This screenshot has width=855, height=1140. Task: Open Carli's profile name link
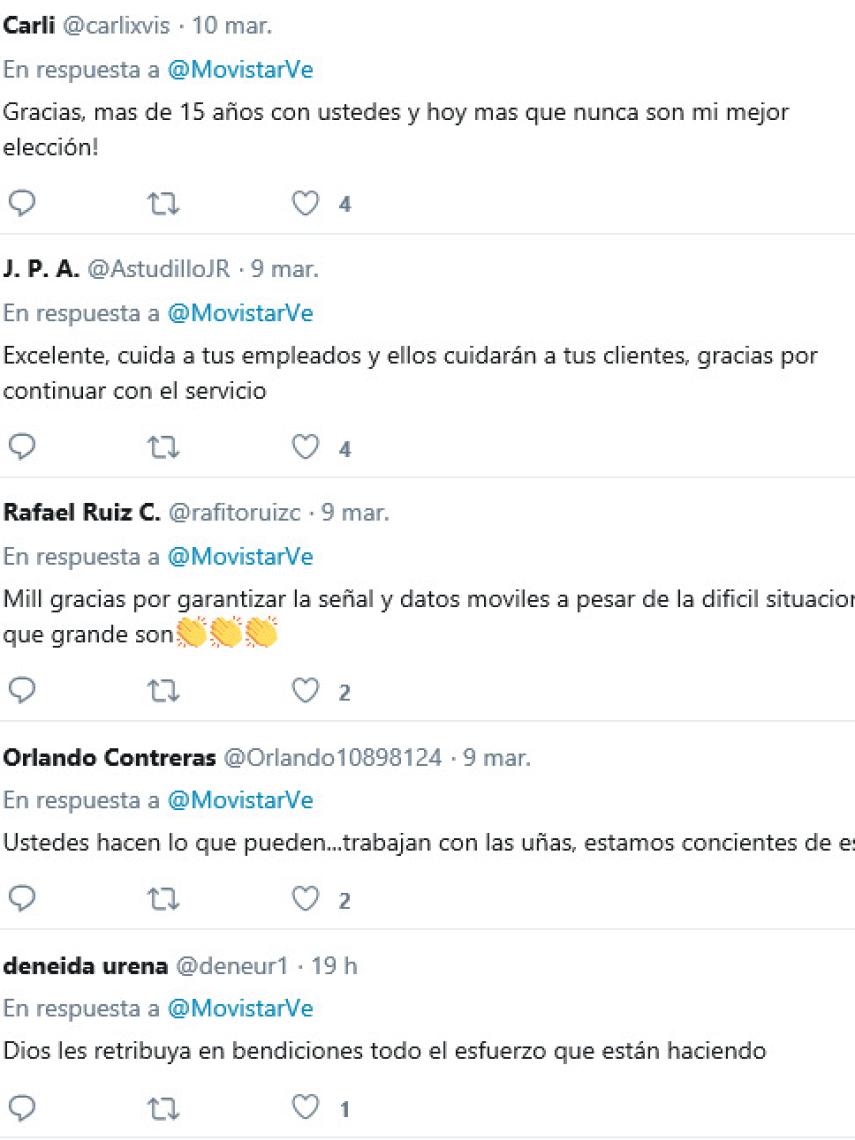pyautogui.click(x=29, y=26)
